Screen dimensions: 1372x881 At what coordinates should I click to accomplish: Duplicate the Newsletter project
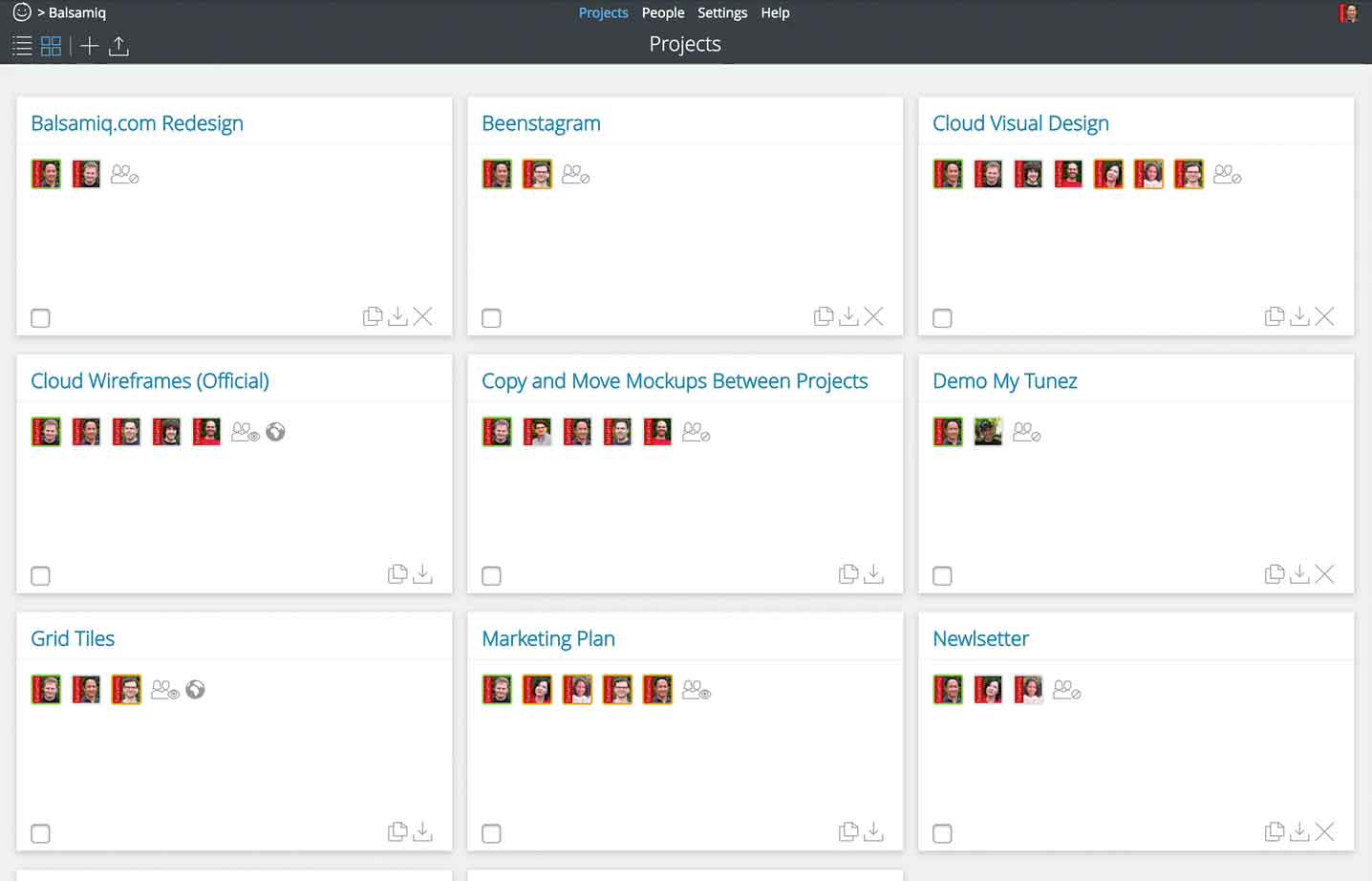point(1275,832)
